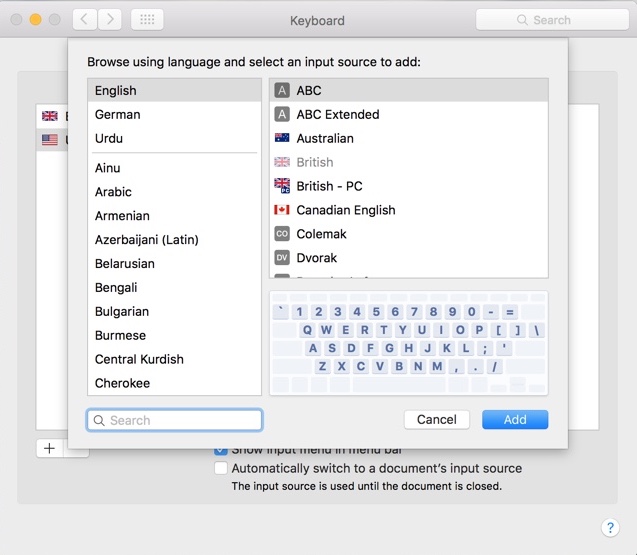Select the ABC Extended input source
This screenshot has width=637, height=555.
(338, 114)
